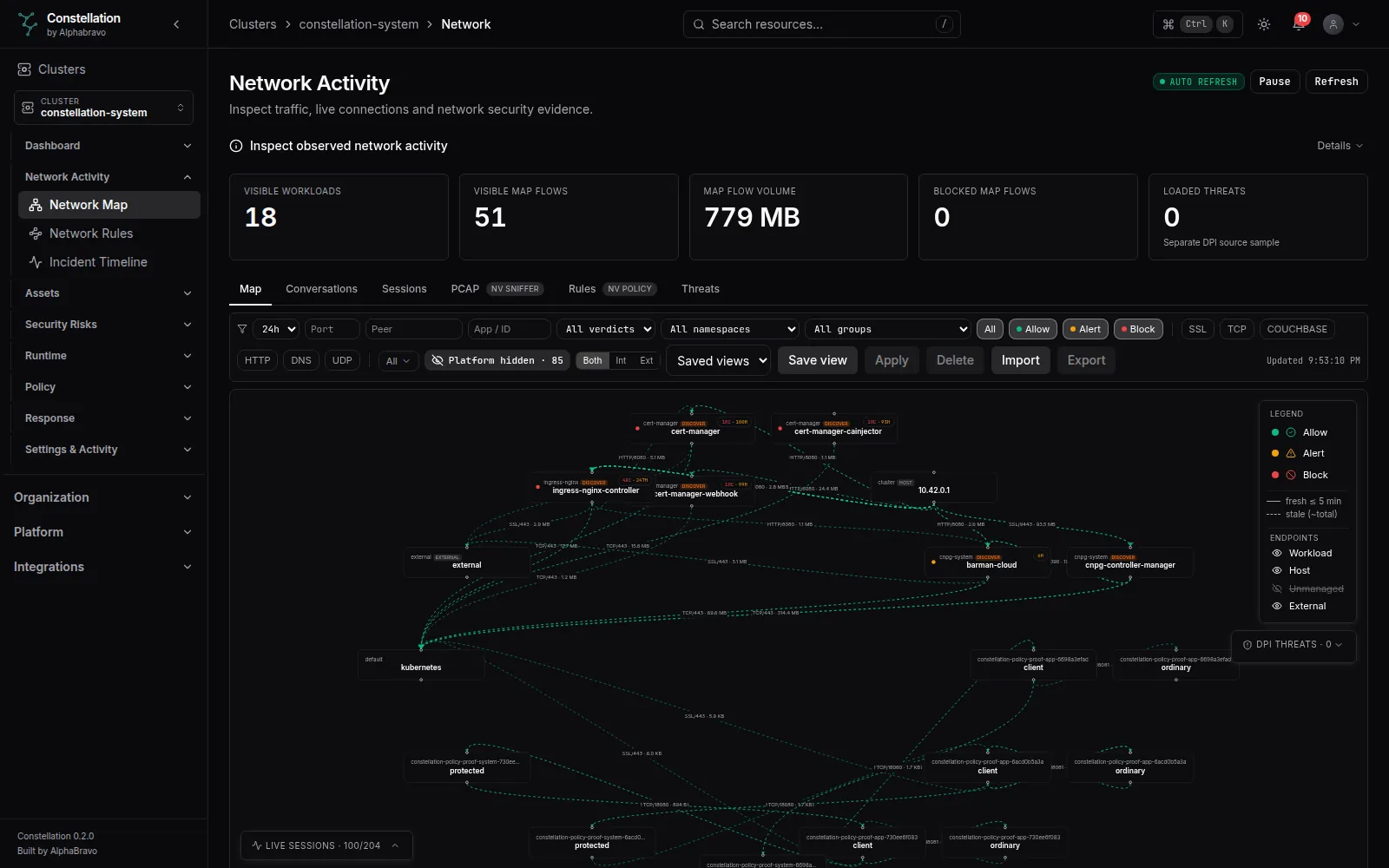
Task: Expand the Live Sessions panel
Action: pyautogui.click(x=326, y=845)
